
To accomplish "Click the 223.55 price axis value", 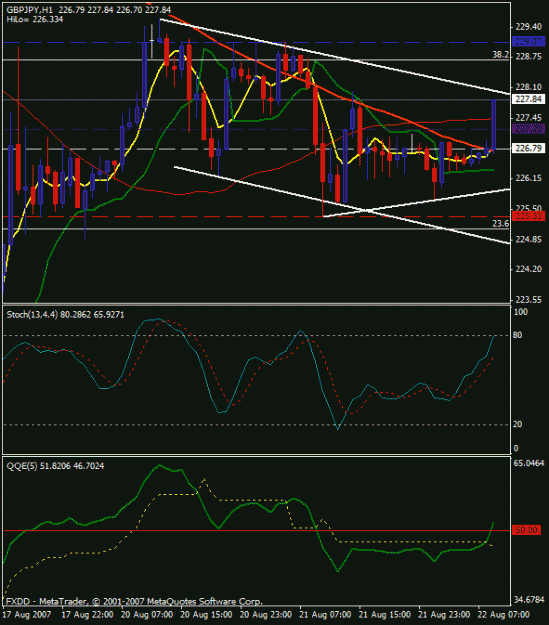I will (528, 300).
